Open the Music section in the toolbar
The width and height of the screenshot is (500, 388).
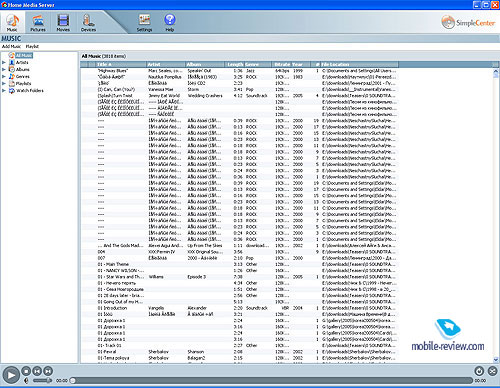point(12,23)
